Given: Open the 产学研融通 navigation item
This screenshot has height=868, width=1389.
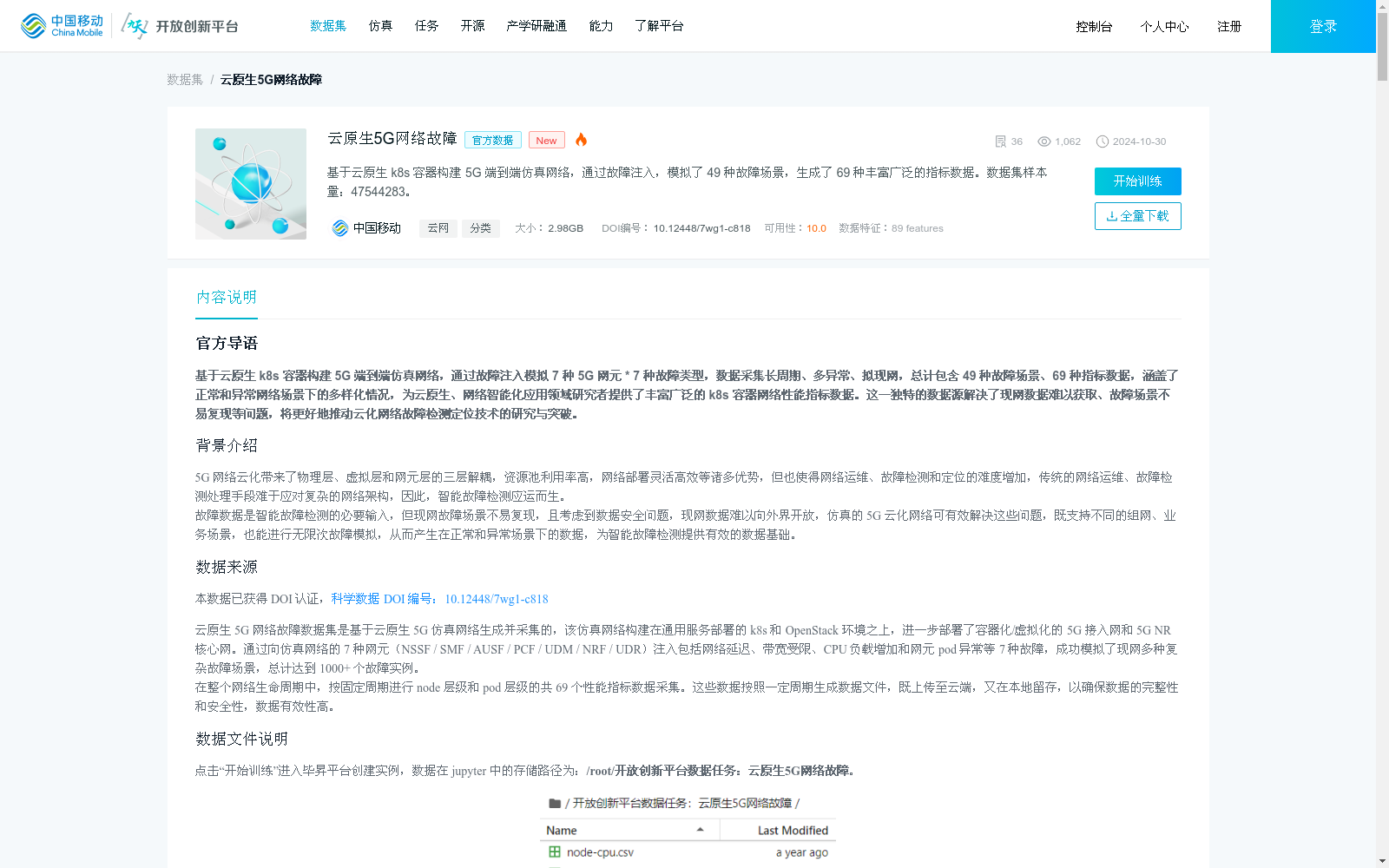Looking at the screenshot, I should (537, 26).
